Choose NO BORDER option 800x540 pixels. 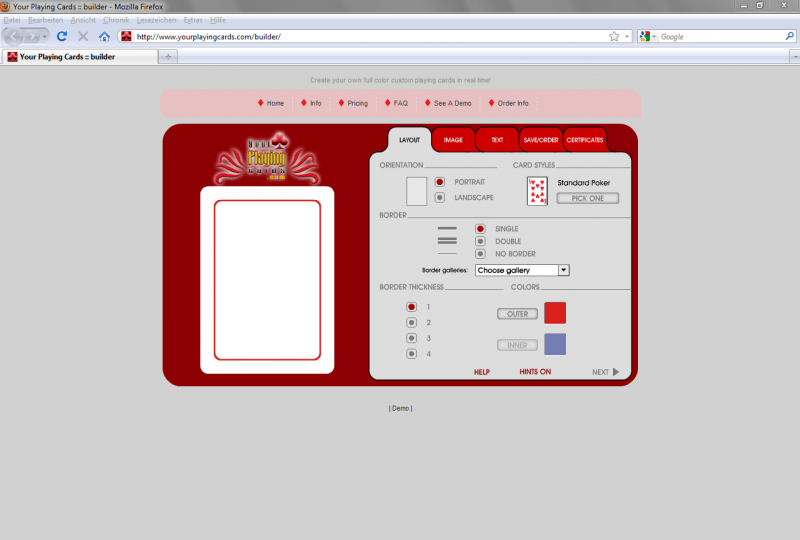point(480,254)
